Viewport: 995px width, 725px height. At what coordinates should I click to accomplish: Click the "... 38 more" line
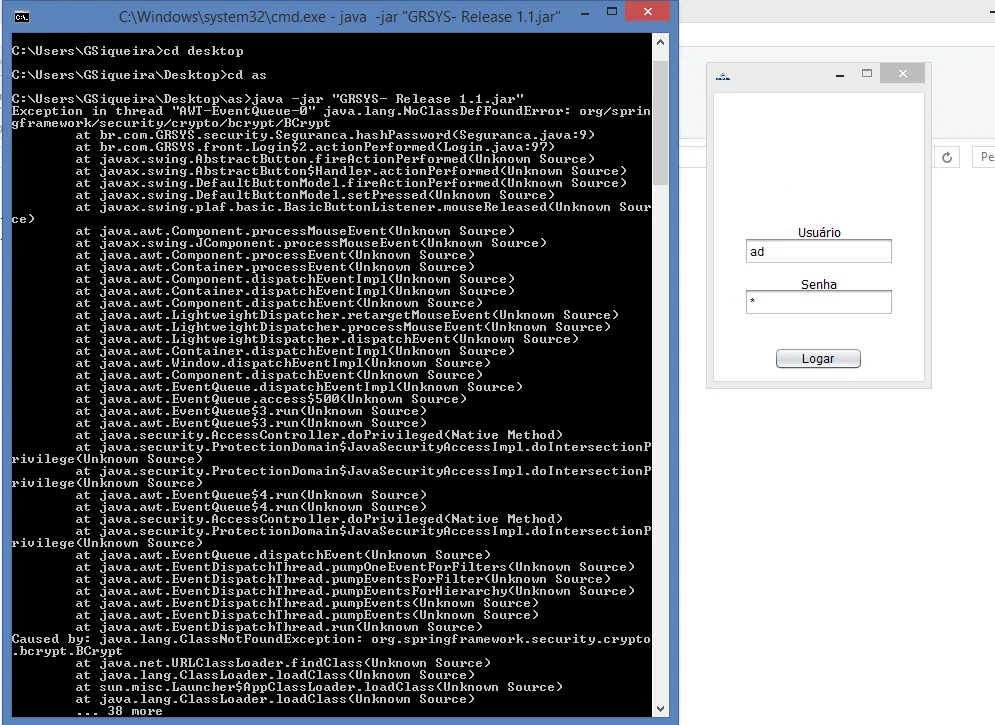click(x=119, y=711)
